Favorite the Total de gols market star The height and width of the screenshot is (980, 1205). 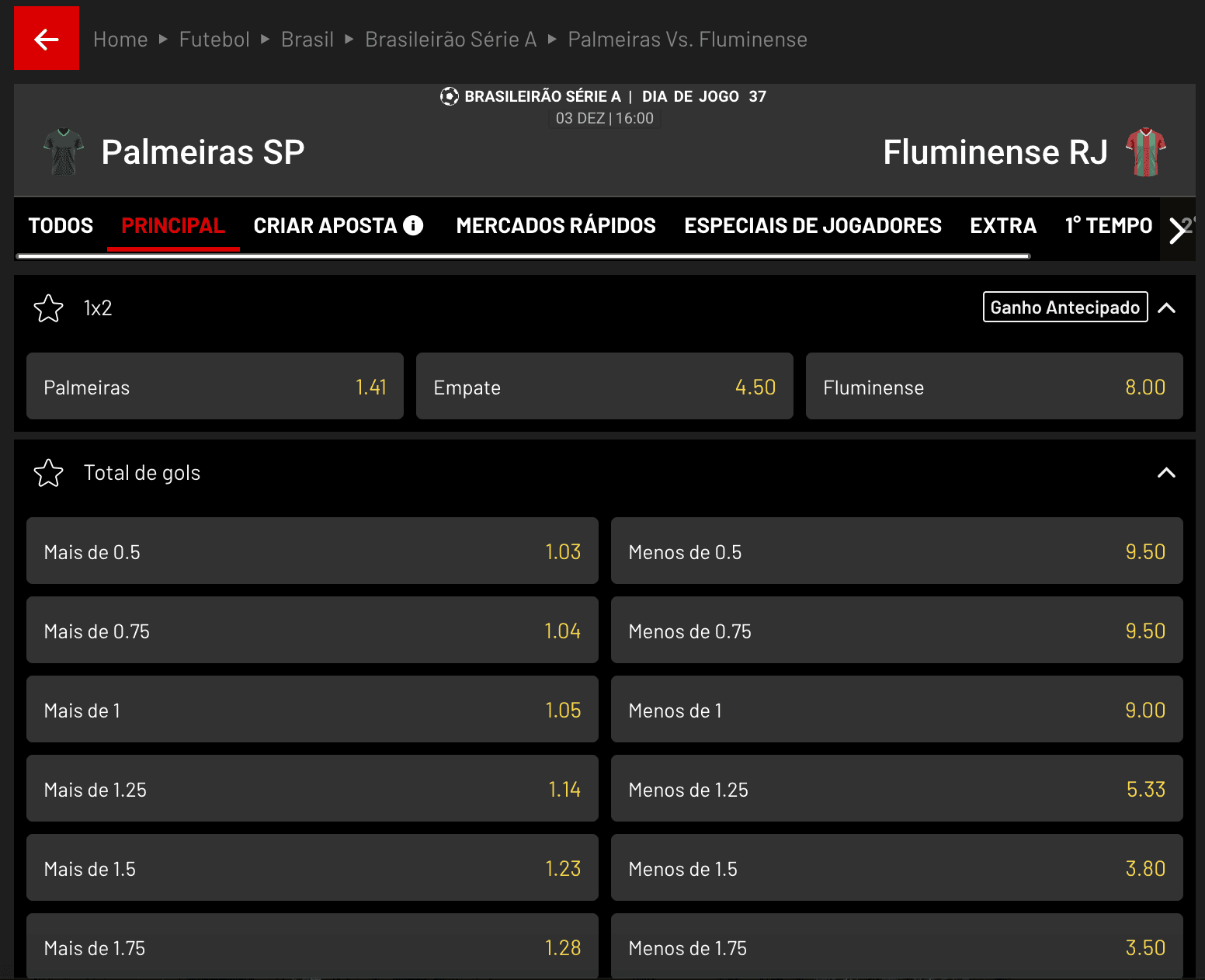point(48,473)
